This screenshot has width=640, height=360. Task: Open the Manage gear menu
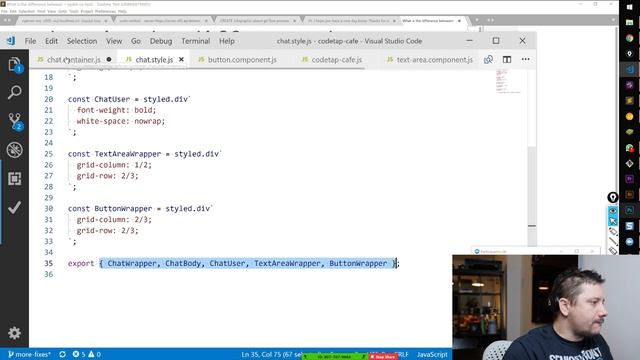tap(14, 333)
